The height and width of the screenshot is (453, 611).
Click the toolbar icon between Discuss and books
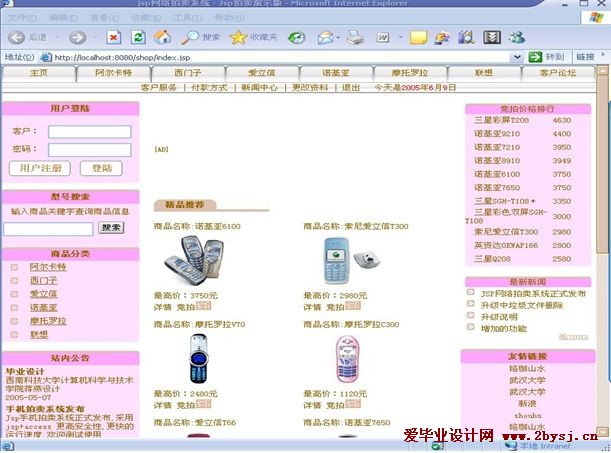(442, 38)
